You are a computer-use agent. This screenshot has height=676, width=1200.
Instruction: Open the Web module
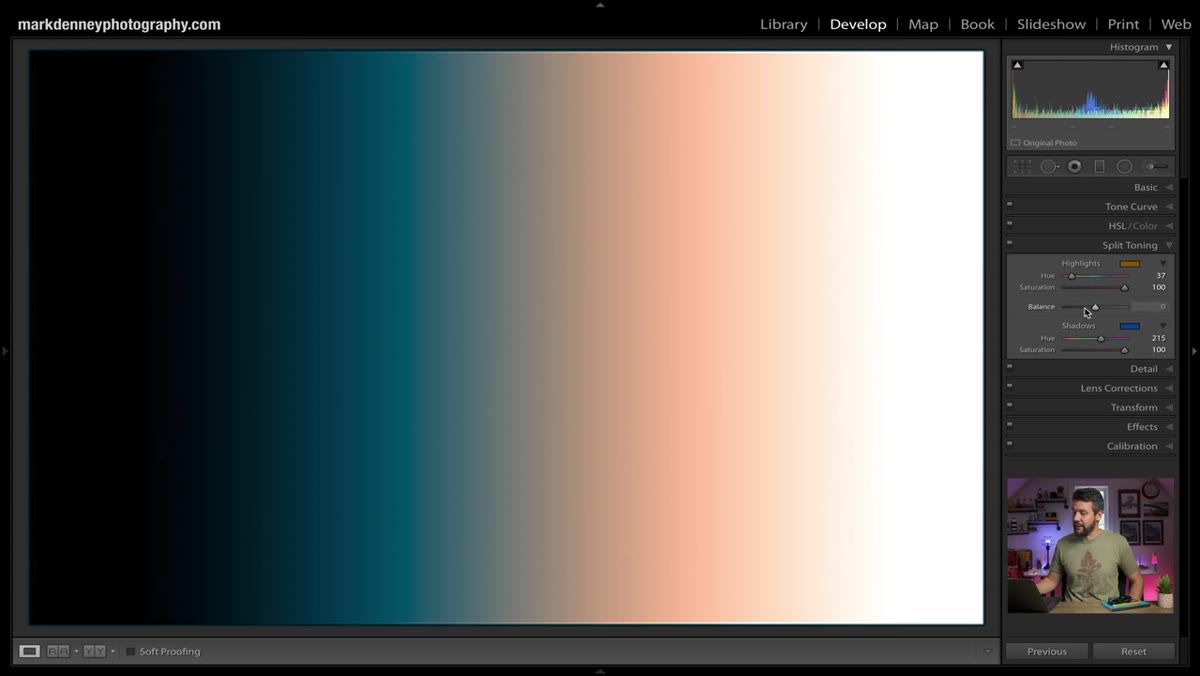click(x=1176, y=24)
